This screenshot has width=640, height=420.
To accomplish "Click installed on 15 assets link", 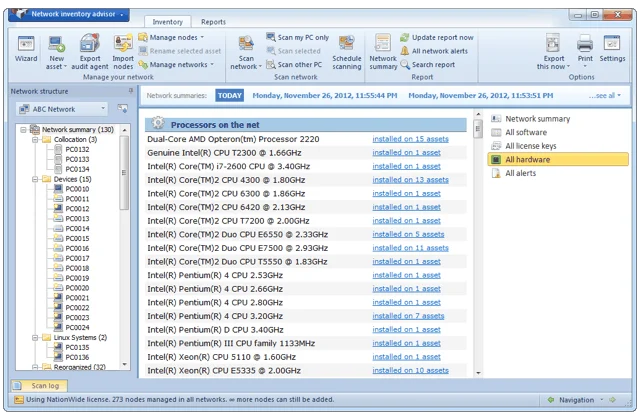I will (410, 139).
